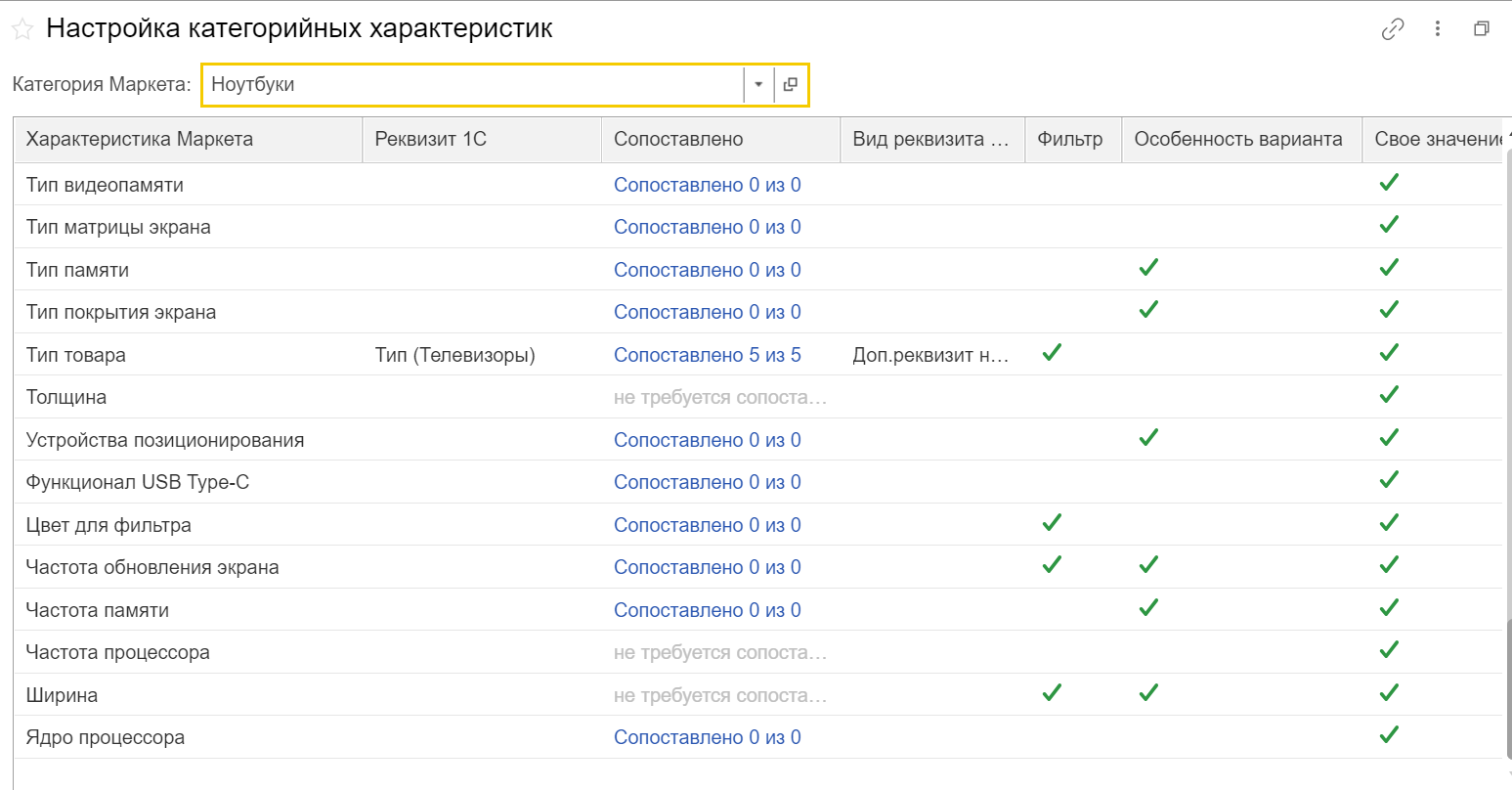This screenshot has width=1512, height=790.
Task: Toggle Фильтр checkmark for Цвет для фильтра
Action: coord(1052,523)
